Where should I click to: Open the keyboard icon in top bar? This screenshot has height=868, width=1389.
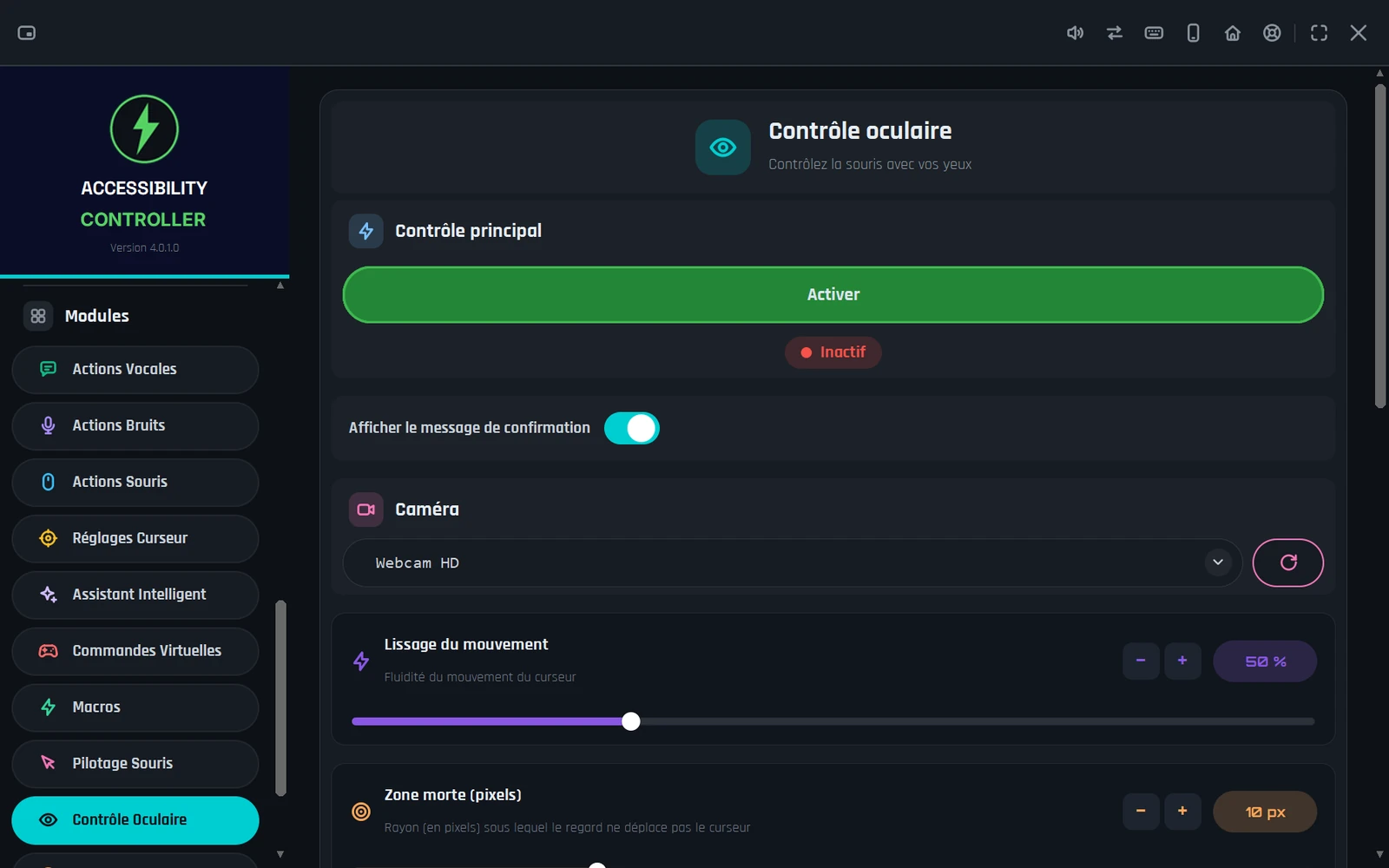pyautogui.click(x=1154, y=33)
